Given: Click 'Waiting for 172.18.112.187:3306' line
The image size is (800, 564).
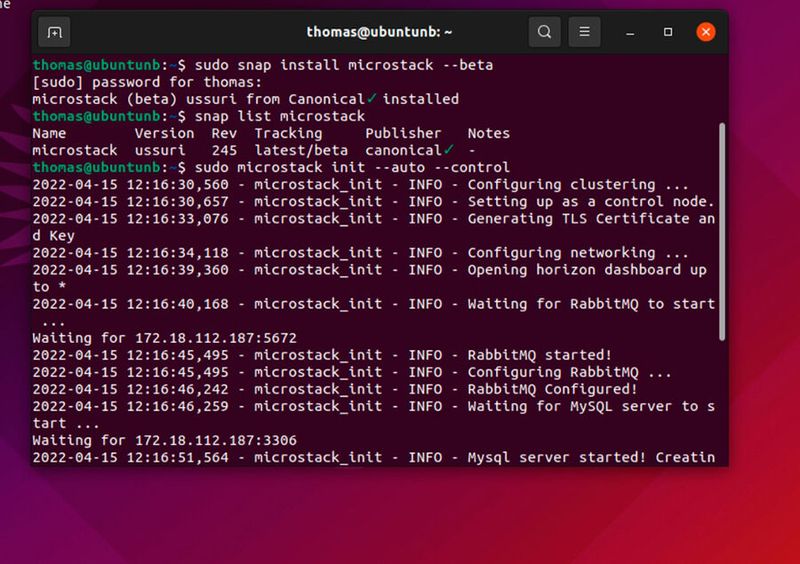Looking at the screenshot, I should 164,440.
